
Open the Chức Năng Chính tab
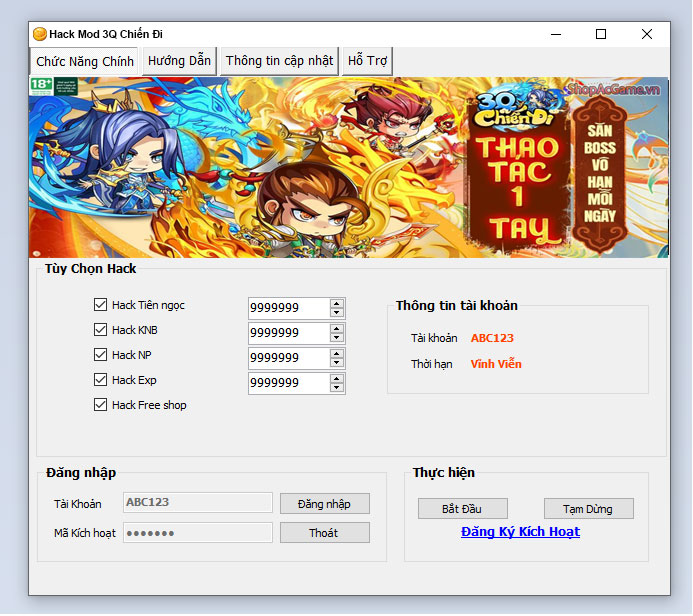click(84, 61)
